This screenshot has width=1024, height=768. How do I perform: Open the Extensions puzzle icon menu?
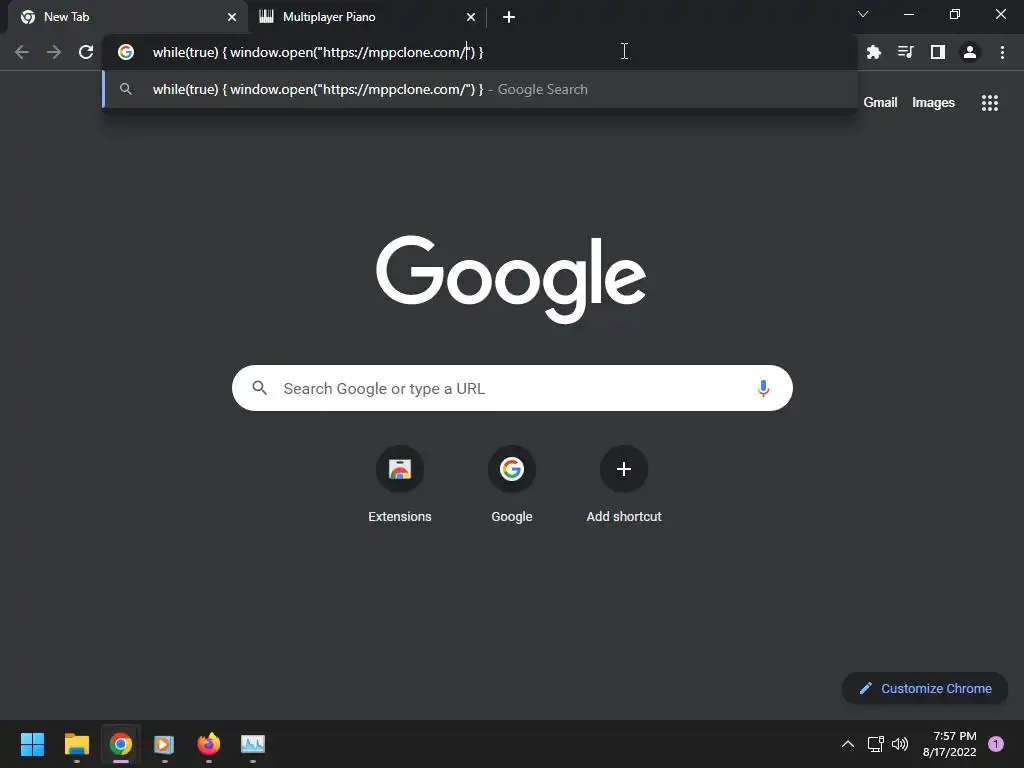(x=874, y=52)
